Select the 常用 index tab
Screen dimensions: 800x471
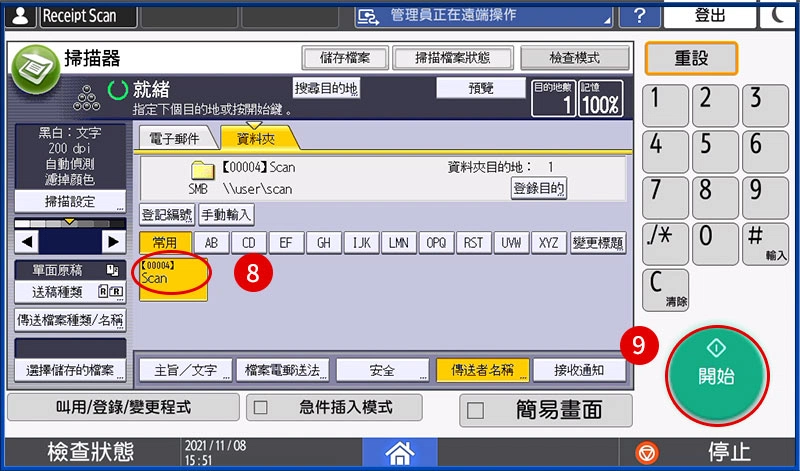click(165, 242)
